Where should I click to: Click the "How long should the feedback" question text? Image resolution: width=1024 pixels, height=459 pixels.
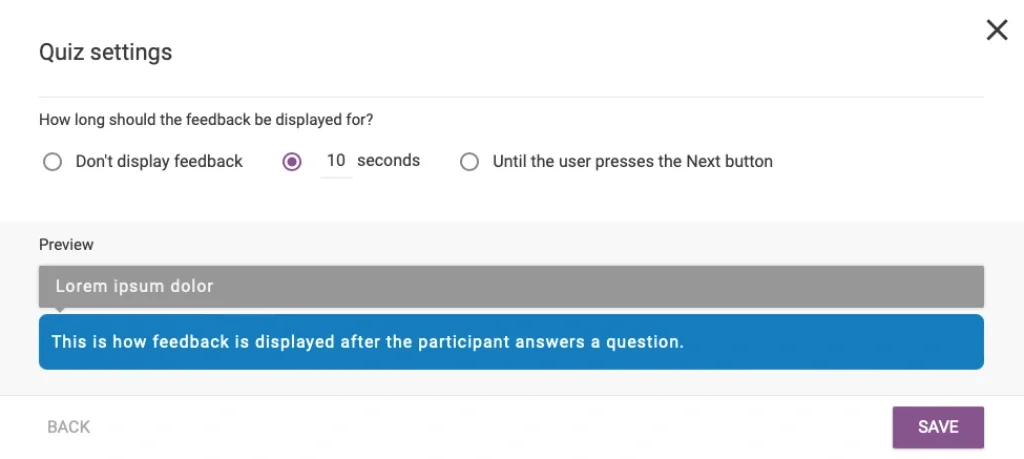coord(206,120)
